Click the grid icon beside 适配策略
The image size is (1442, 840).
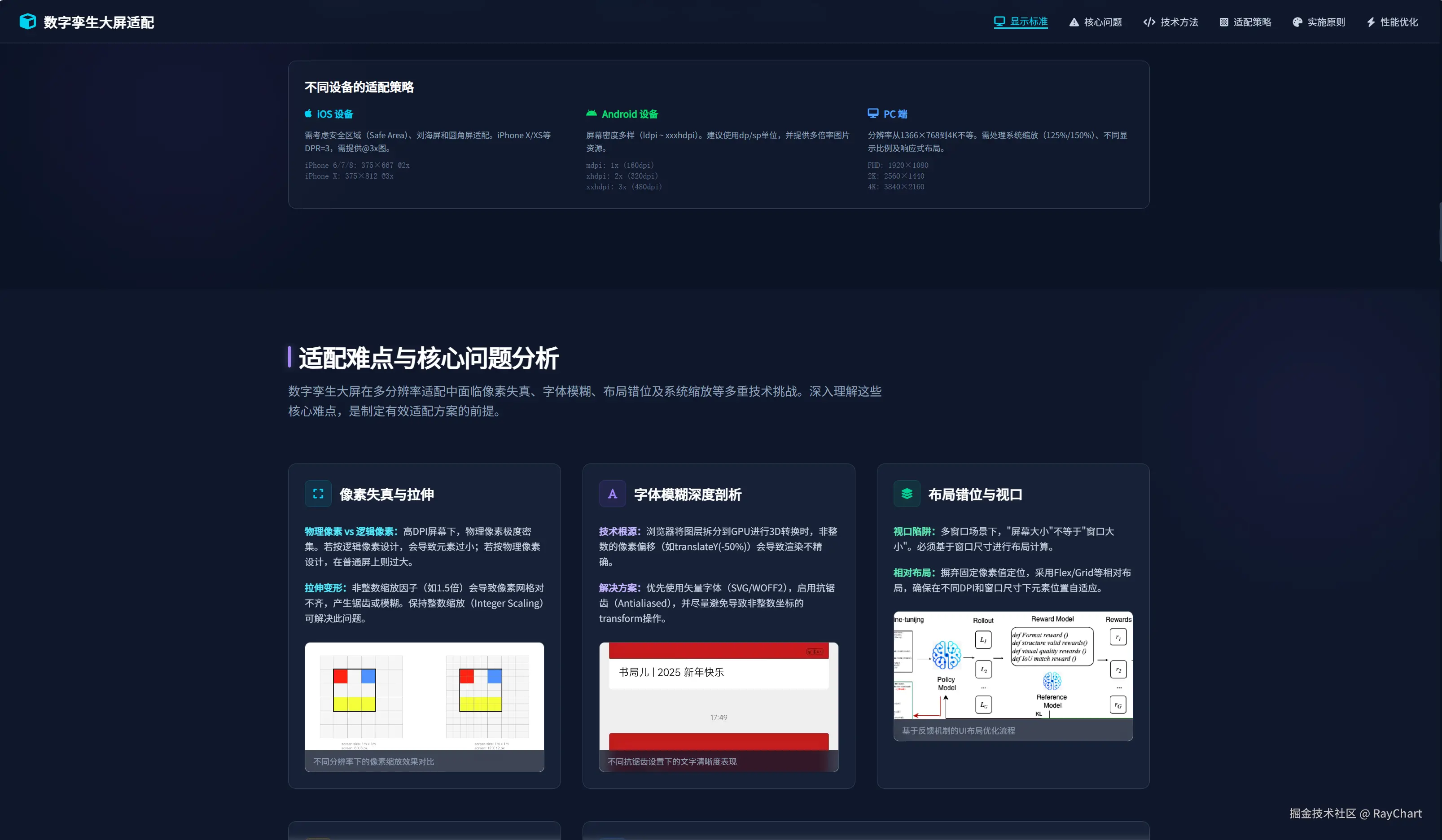pyautogui.click(x=1223, y=21)
